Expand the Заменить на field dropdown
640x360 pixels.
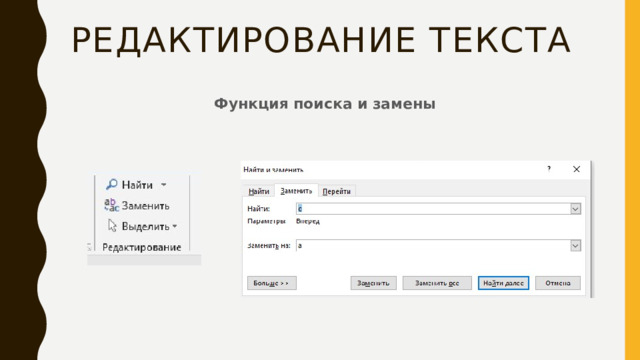click(x=575, y=246)
